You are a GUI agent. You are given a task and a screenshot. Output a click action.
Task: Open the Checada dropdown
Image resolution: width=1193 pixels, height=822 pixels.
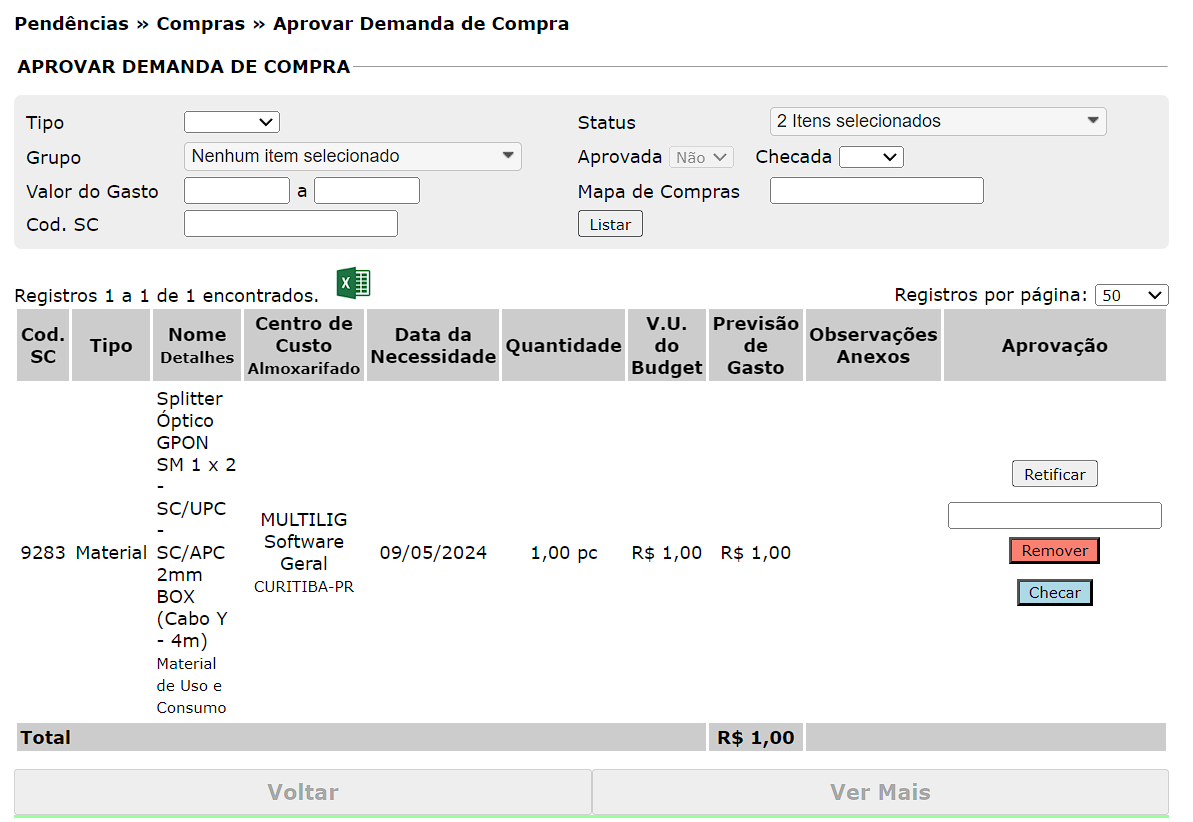870,157
